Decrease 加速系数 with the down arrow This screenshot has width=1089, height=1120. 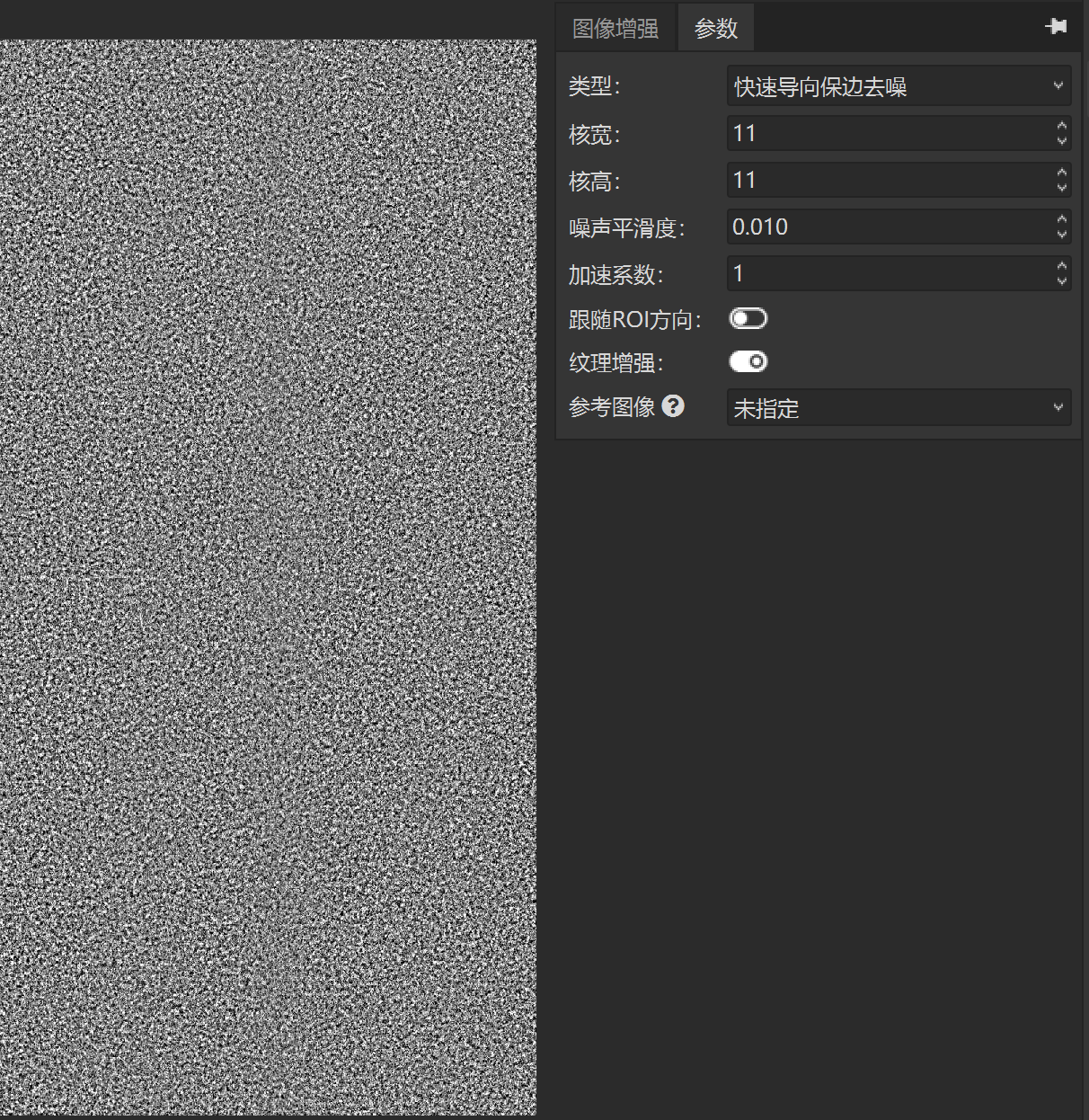[1062, 281]
